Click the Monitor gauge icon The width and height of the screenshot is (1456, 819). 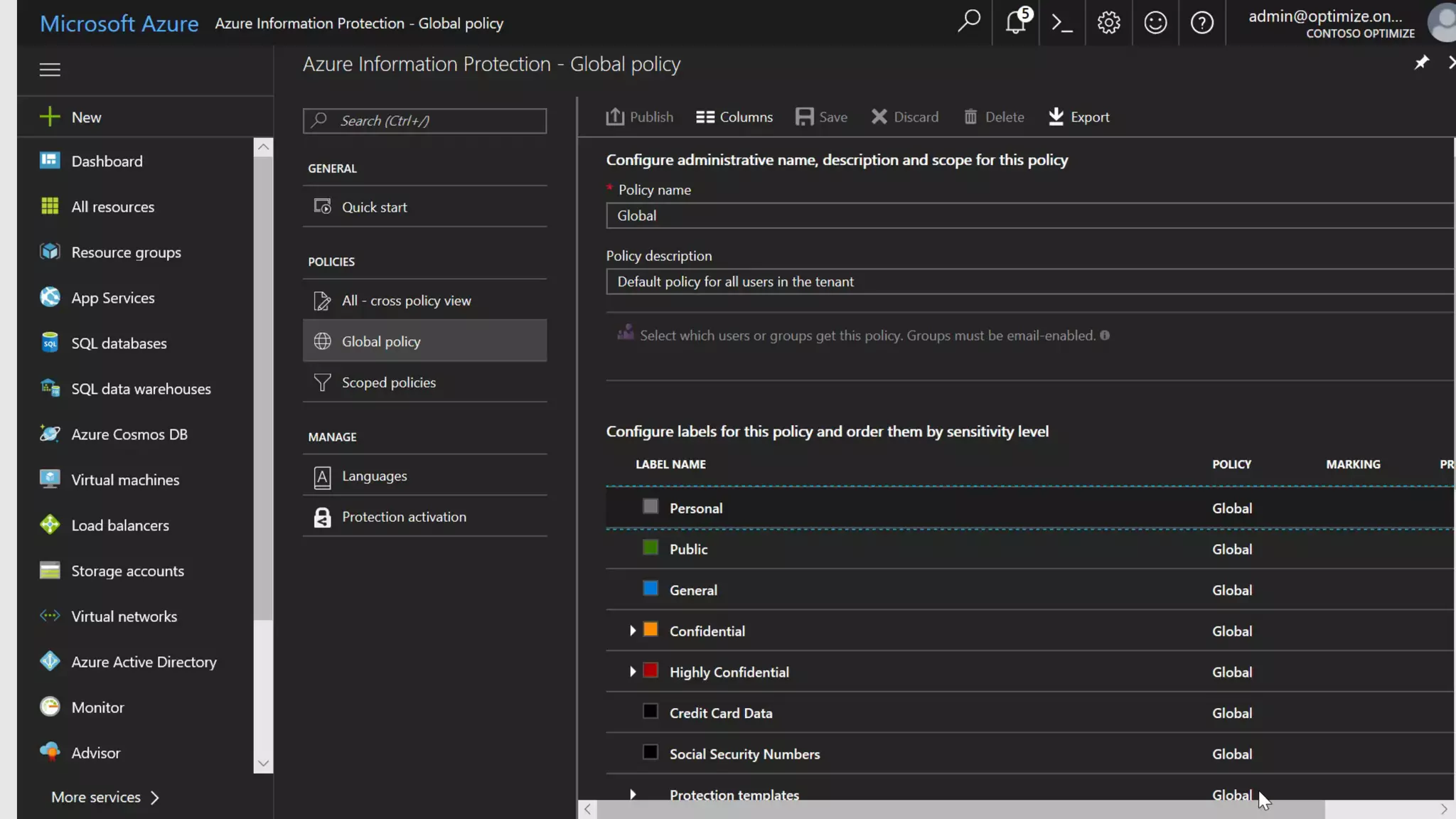point(50,707)
